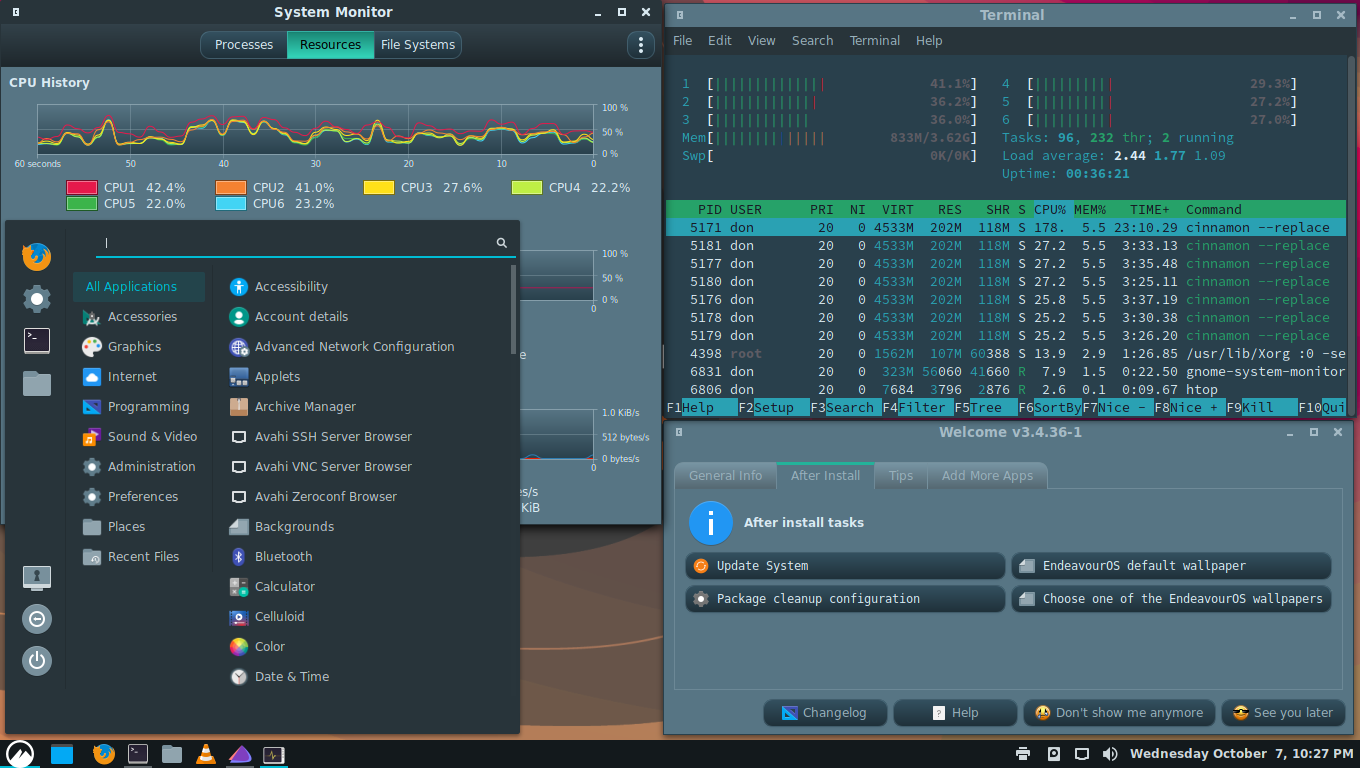Image resolution: width=1360 pixels, height=768 pixels.
Task: Open the Changelog button
Action: tap(825, 713)
